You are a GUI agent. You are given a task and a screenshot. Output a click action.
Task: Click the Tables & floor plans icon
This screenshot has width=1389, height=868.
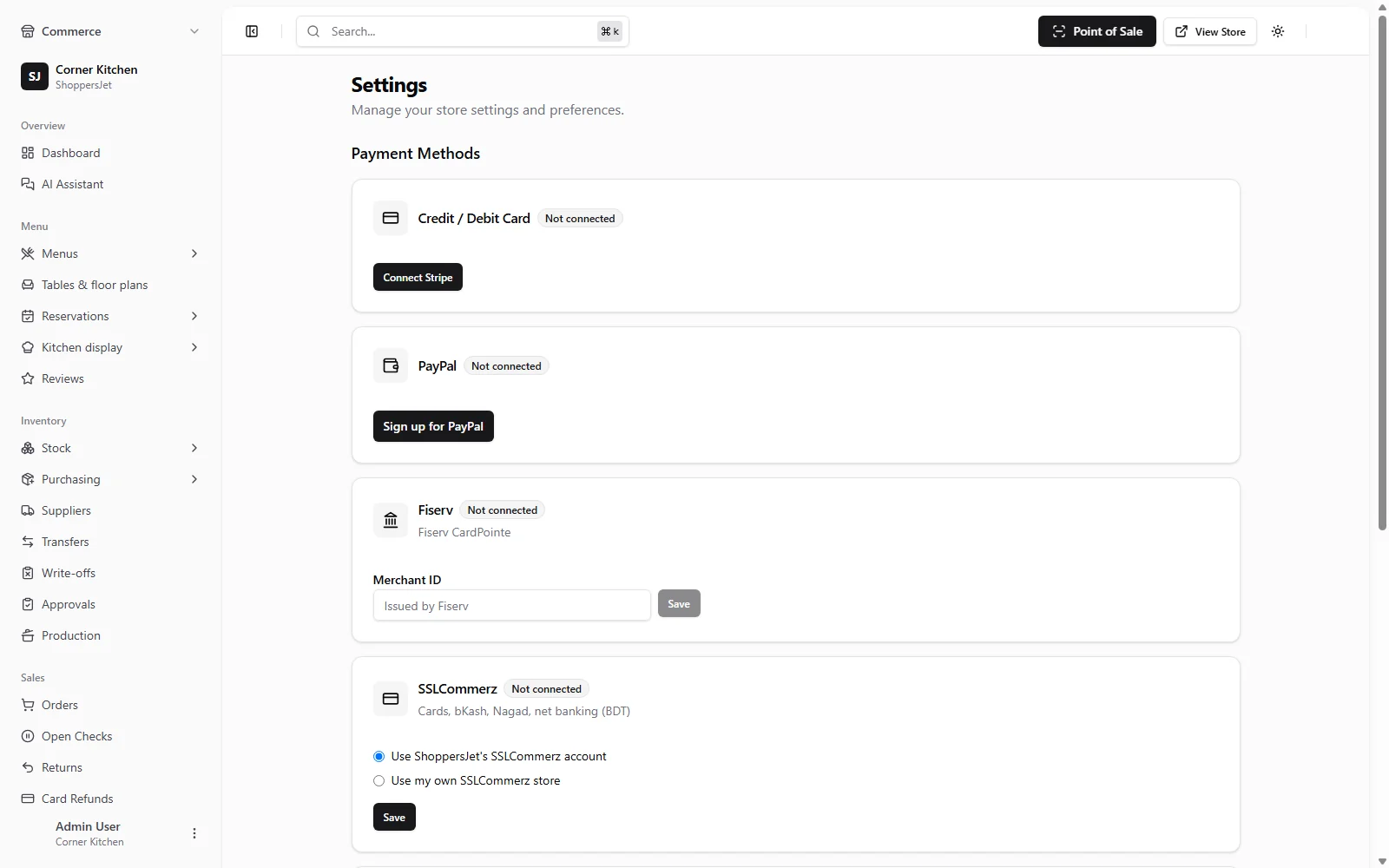(x=28, y=285)
